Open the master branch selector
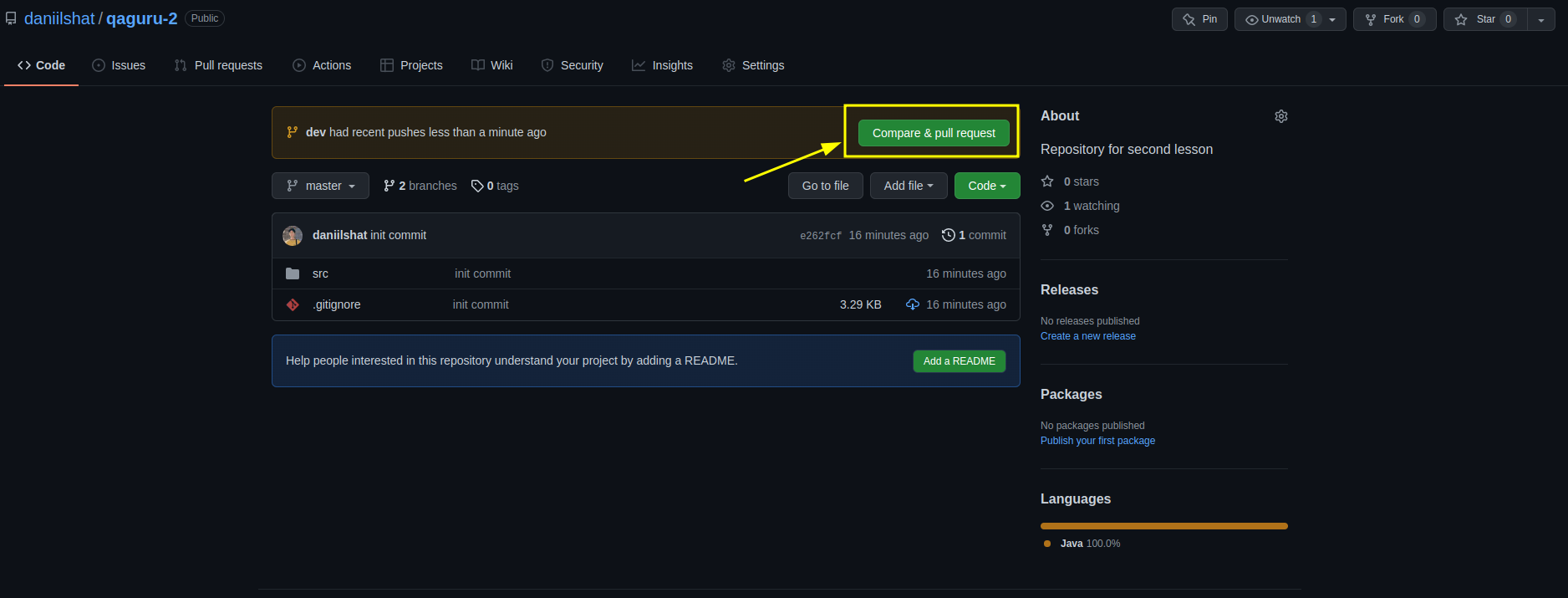Image resolution: width=1568 pixels, height=598 pixels. point(320,186)
